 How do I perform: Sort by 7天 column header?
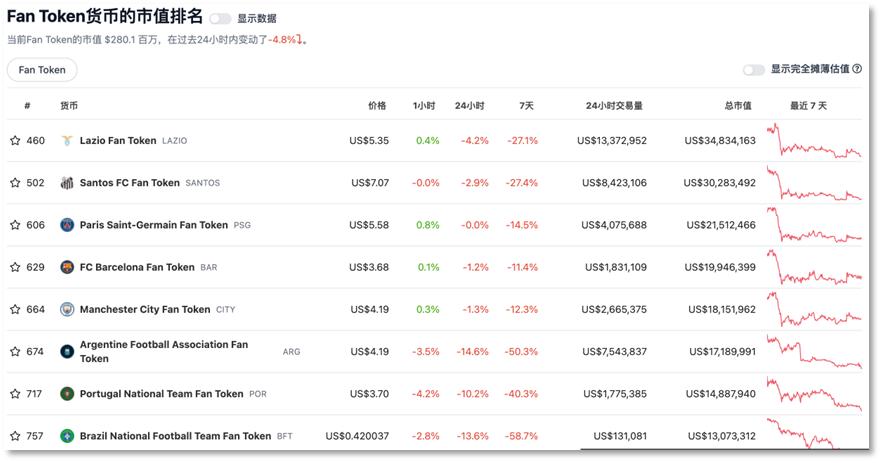coord(526,105)
